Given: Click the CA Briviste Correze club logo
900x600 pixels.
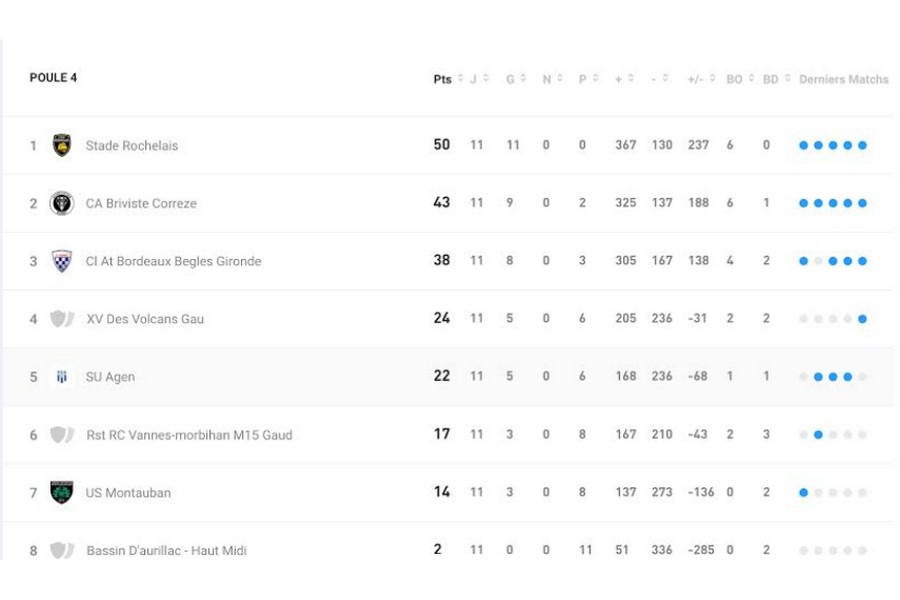Looking at the screenshot, I should click(62, 203).
